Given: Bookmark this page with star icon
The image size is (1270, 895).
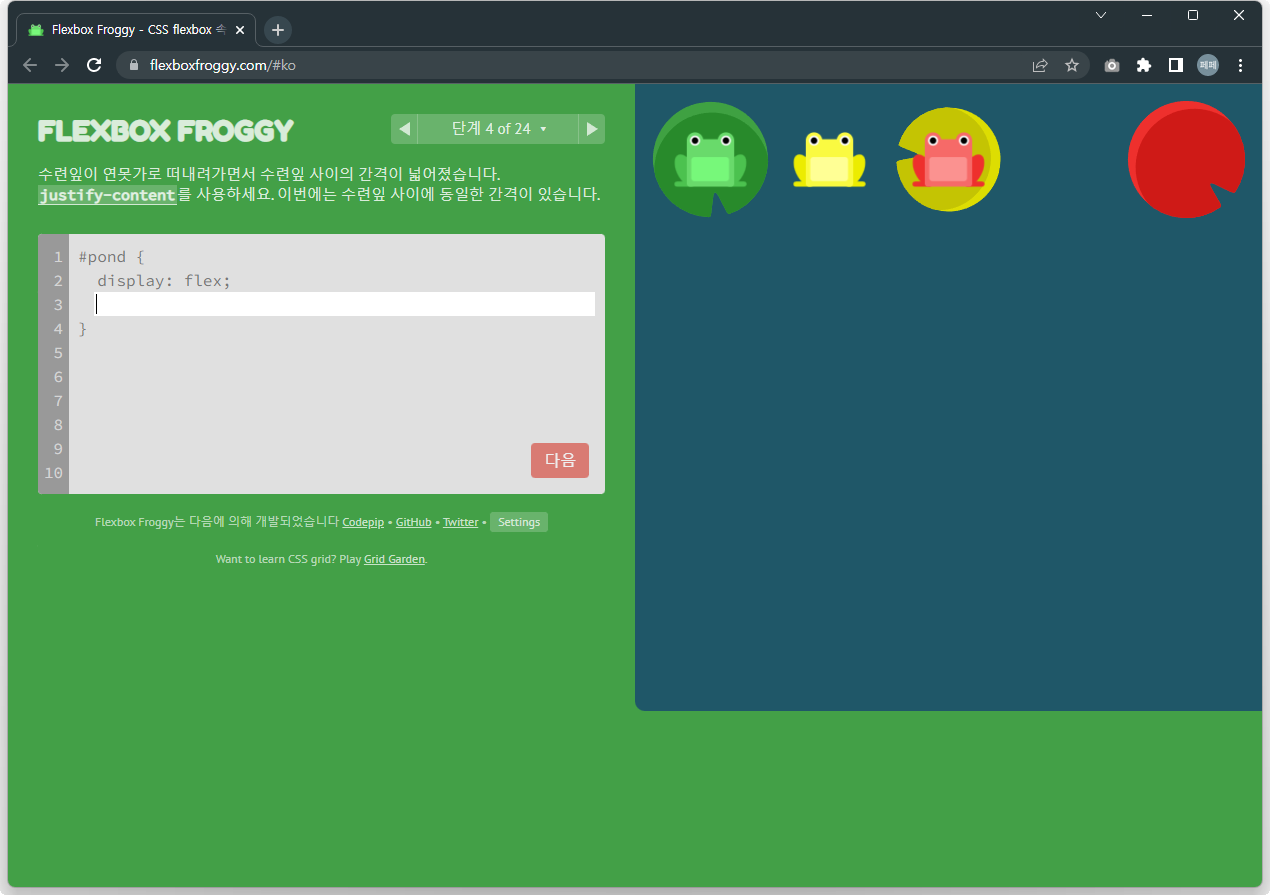Looking at the screenshot, I should pyautogui.click(x=1072, y=65).
